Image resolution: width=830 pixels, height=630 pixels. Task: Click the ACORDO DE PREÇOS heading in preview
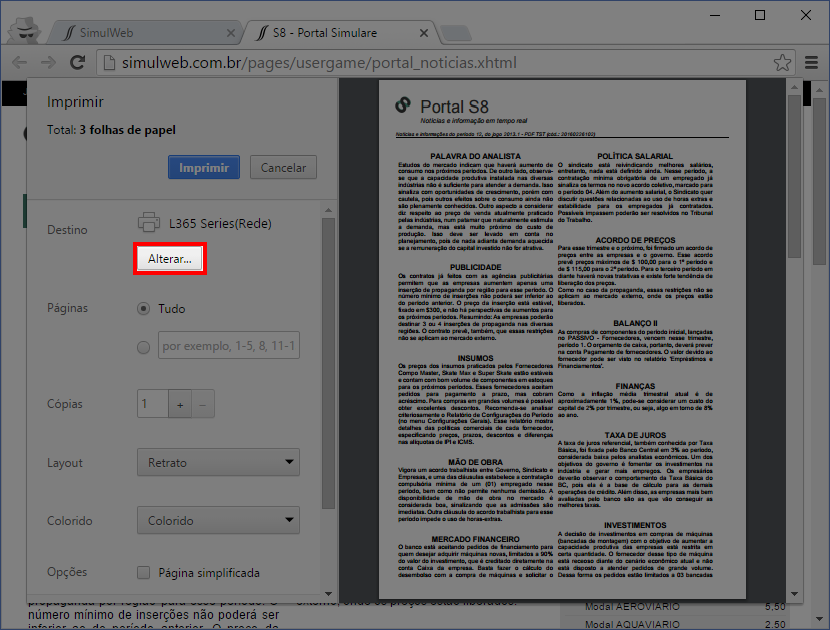[x=635, y=240]
